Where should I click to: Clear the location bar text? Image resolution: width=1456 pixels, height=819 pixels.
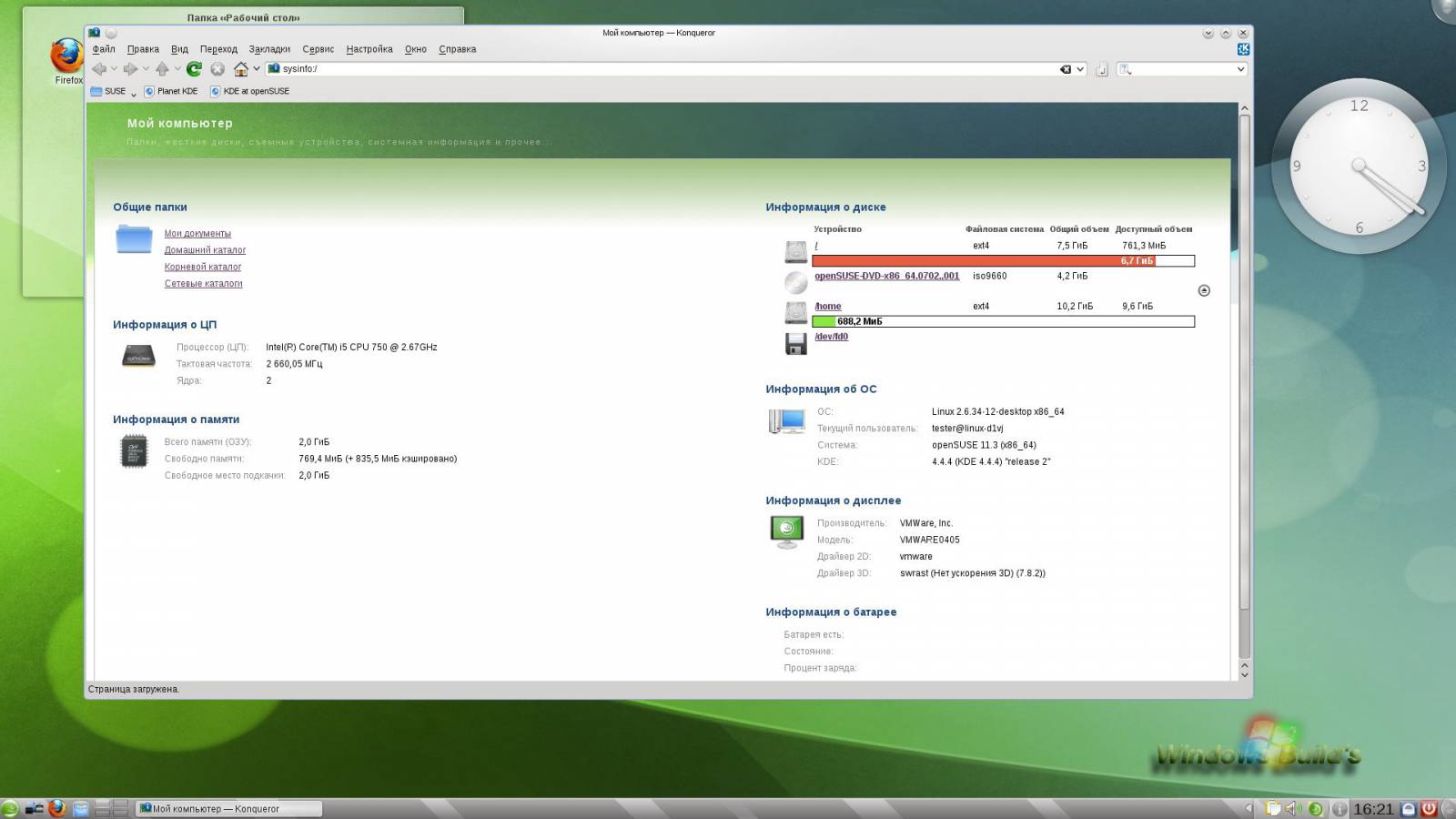point(1066,69)
